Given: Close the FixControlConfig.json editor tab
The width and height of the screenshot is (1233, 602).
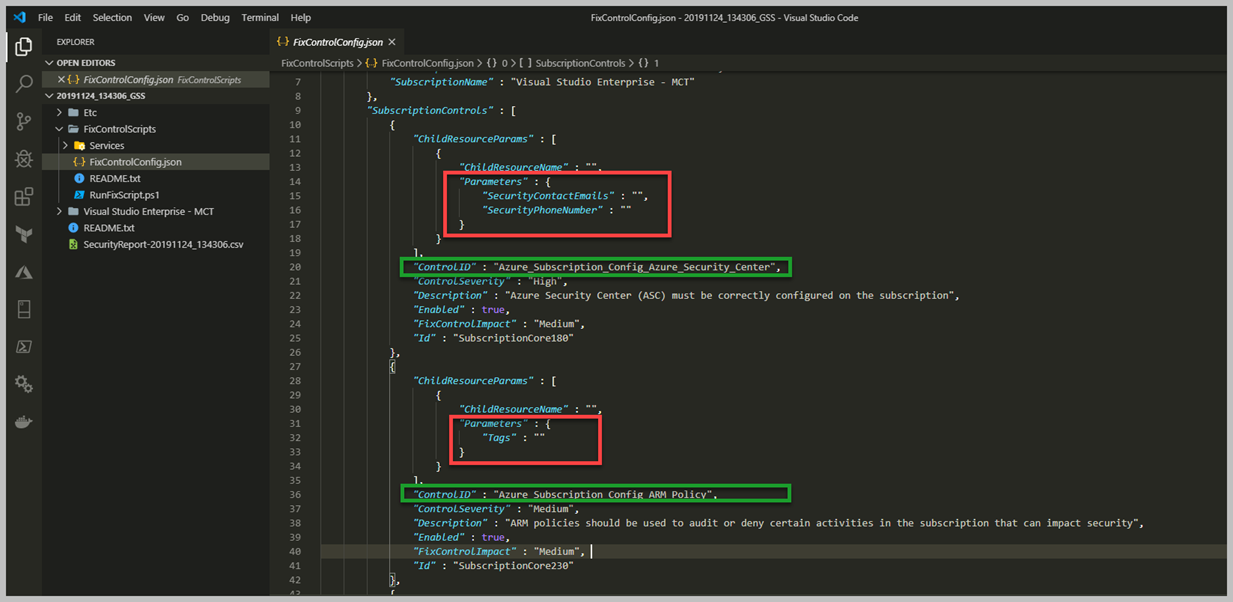Looking at the screenshot, I should [392, 42].
